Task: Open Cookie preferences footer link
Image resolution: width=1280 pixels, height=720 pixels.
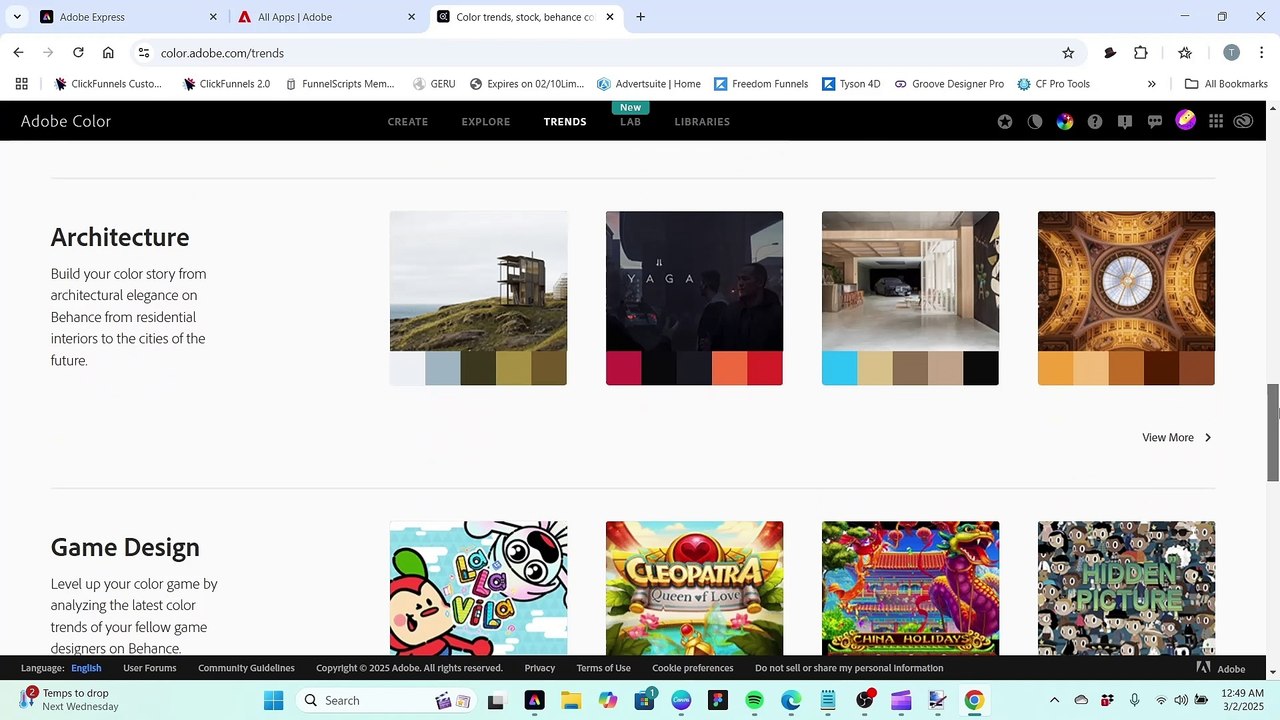Action: click(693, 668)
